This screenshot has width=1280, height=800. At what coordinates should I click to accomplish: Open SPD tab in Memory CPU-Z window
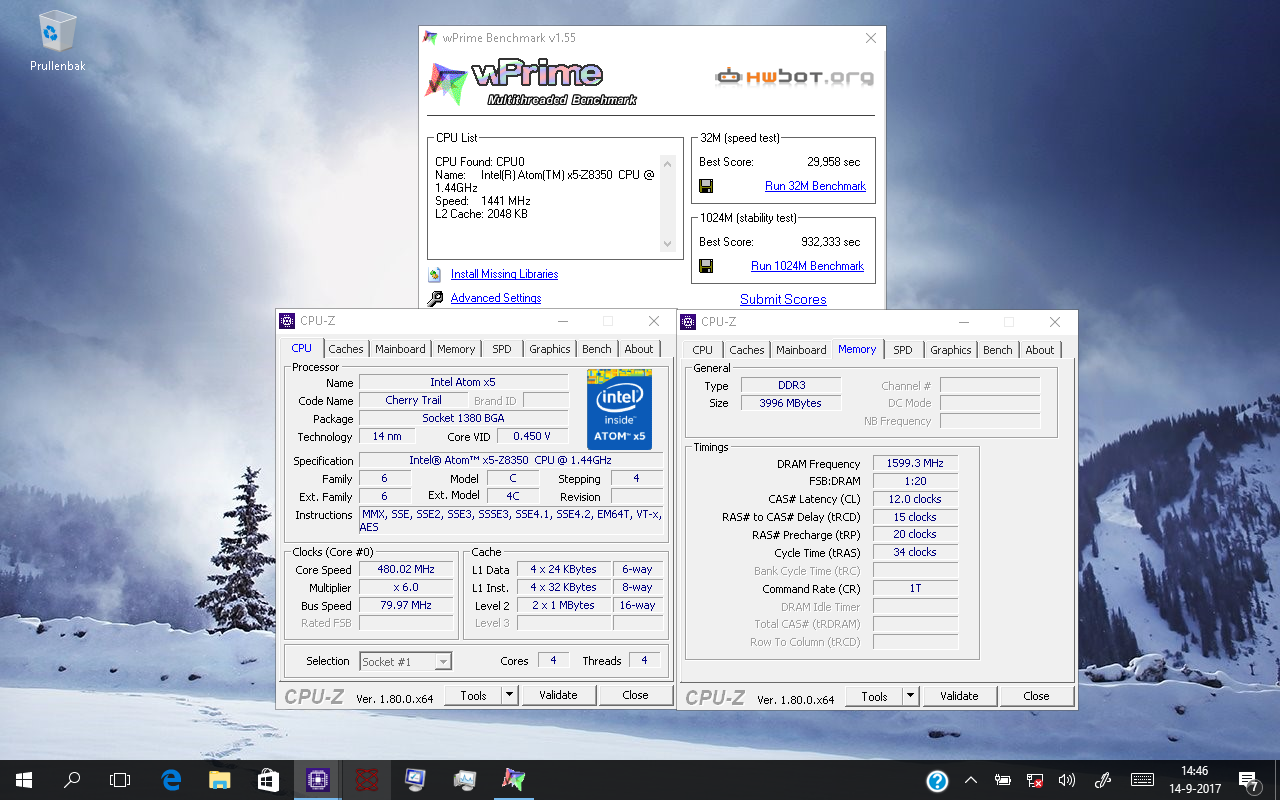(903, 350)
